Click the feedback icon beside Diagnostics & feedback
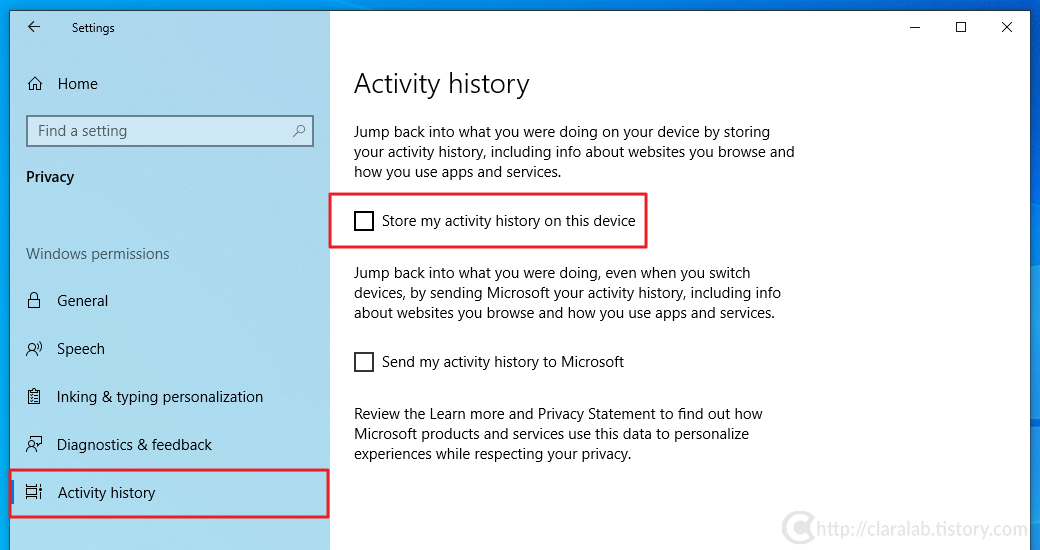Image resolution: width=1040 pixels, height=550 pixels. [x=34, y=445]
